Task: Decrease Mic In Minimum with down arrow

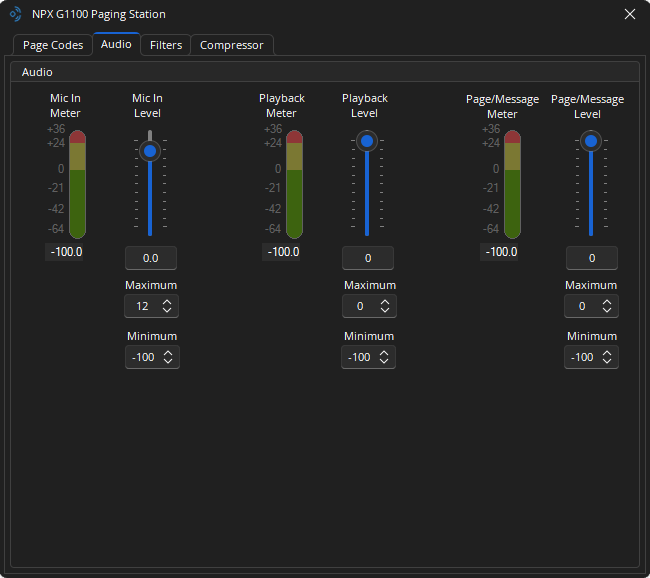Action: (x=167, y=361)
